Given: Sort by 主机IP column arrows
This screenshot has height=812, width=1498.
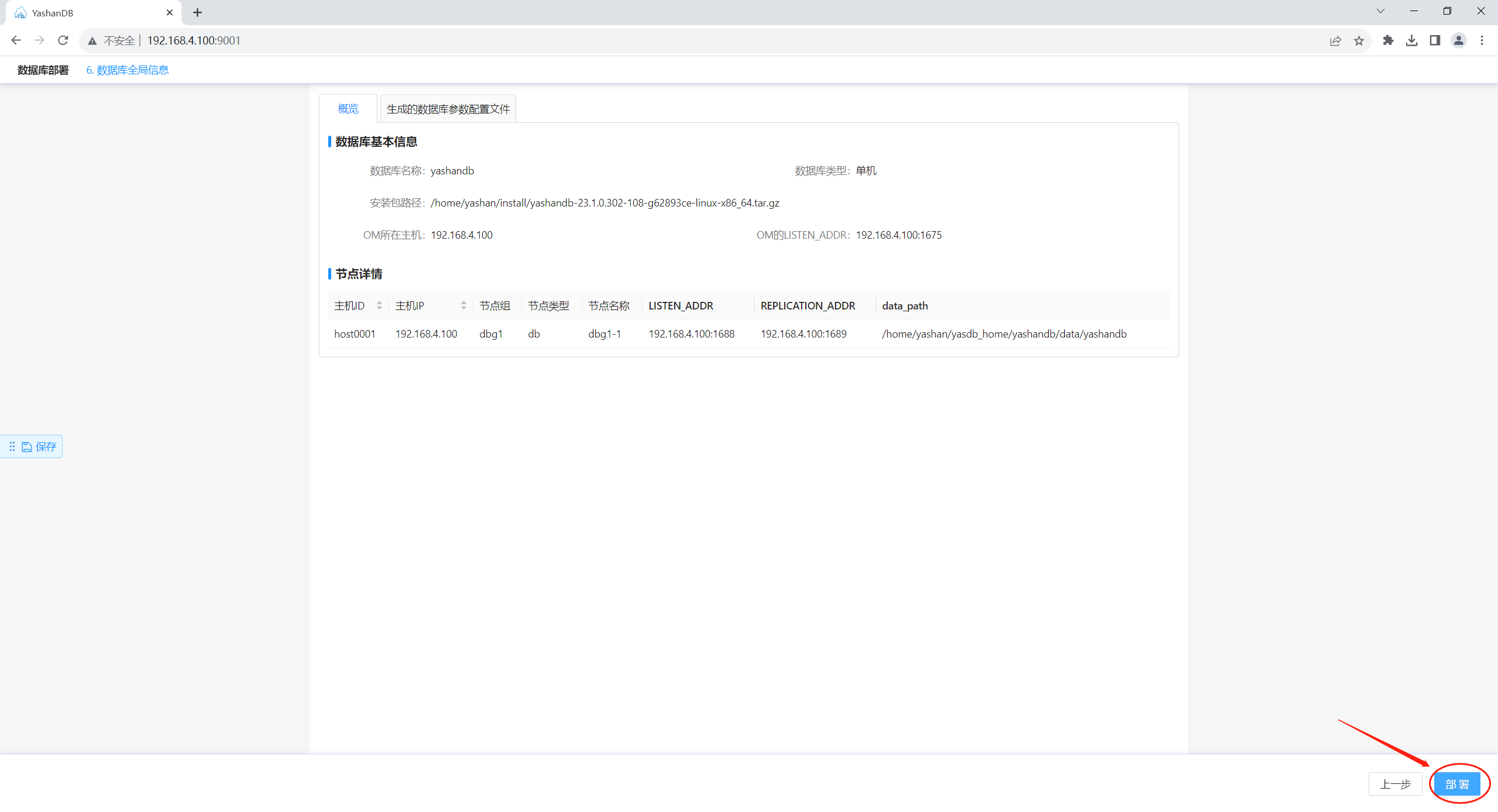Looking at the screenshot, I should [x=463, y=305].
